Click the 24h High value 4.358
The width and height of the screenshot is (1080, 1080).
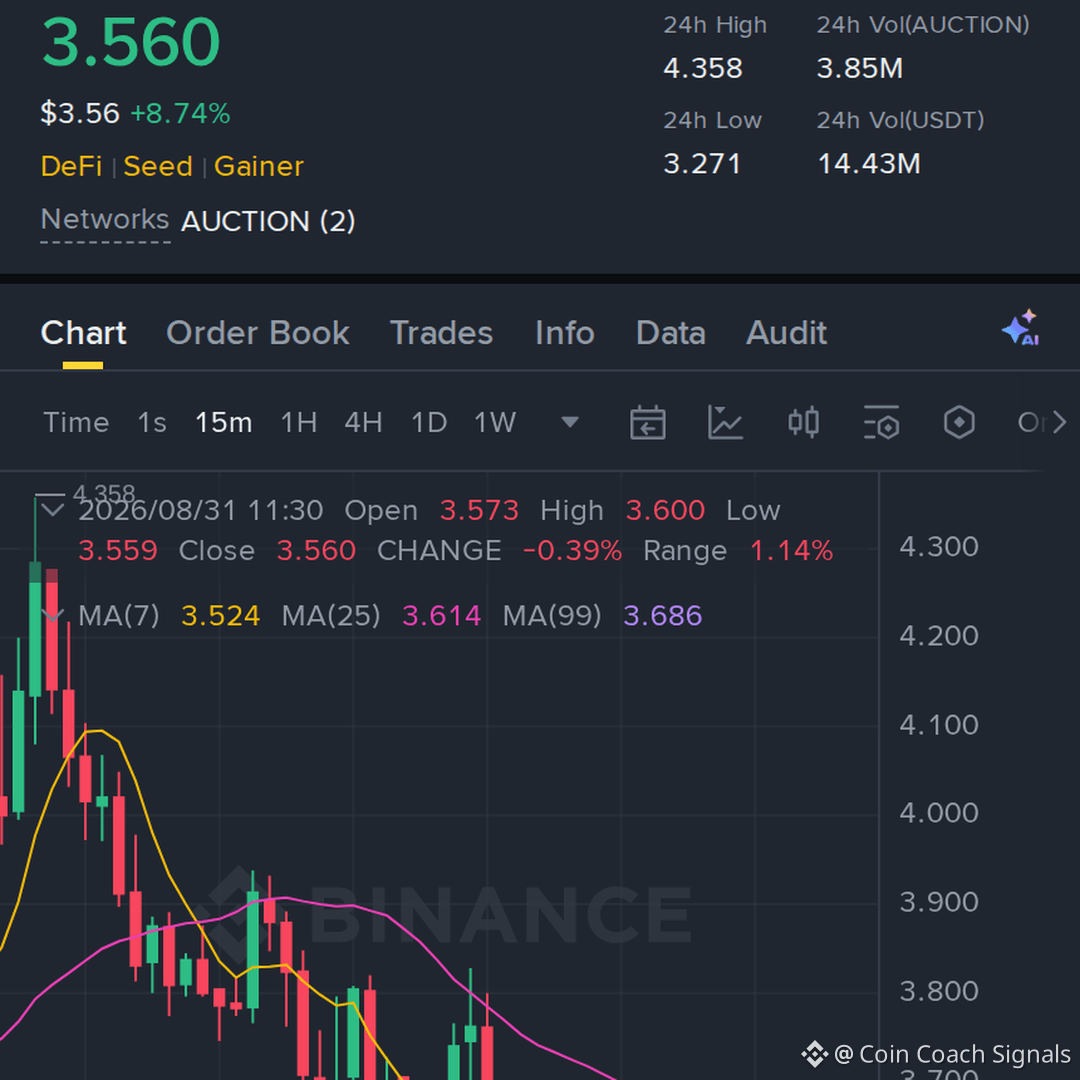click(x=703, y=68)
